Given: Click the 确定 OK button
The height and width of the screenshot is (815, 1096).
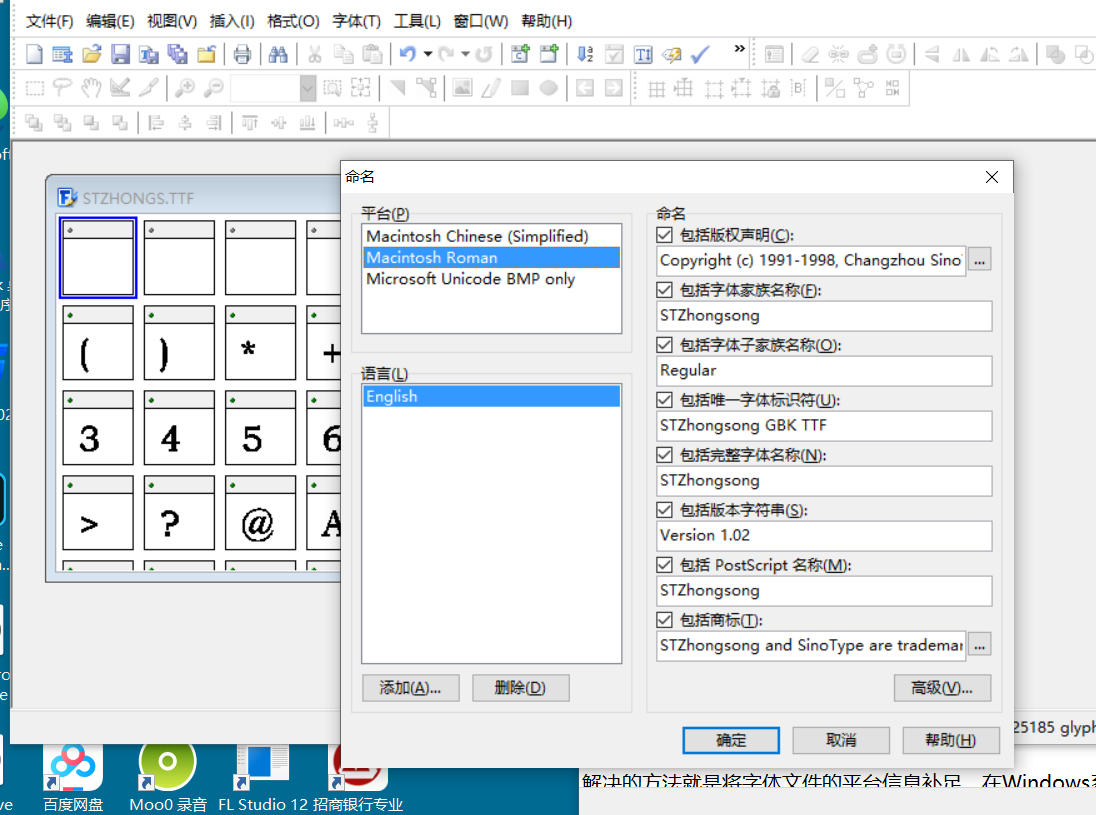Looking at the screenshot, I should 730,740.
